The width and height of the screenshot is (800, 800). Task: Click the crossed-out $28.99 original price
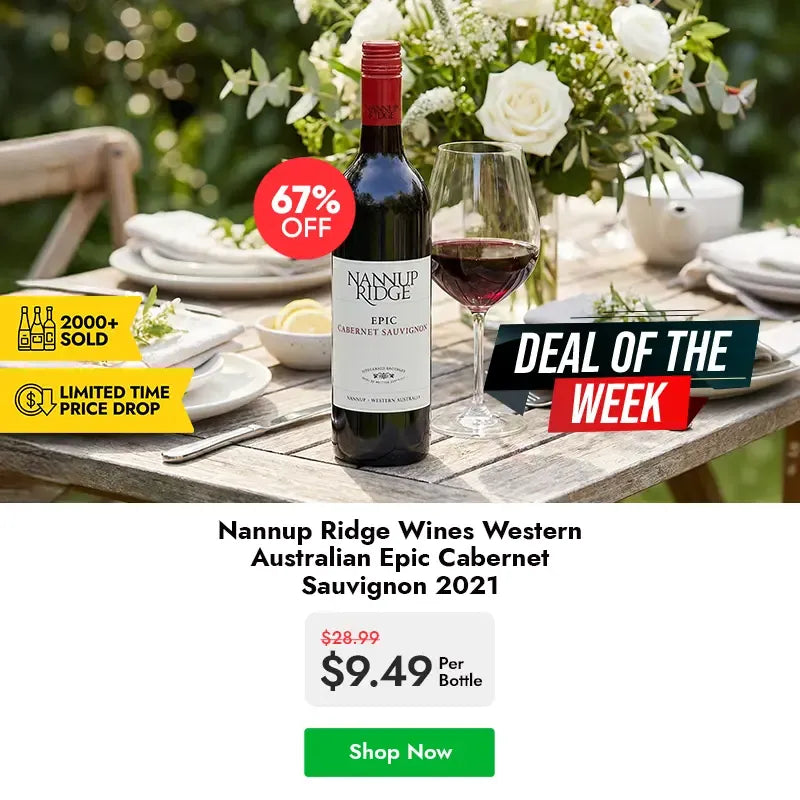[x=350, y=637]
